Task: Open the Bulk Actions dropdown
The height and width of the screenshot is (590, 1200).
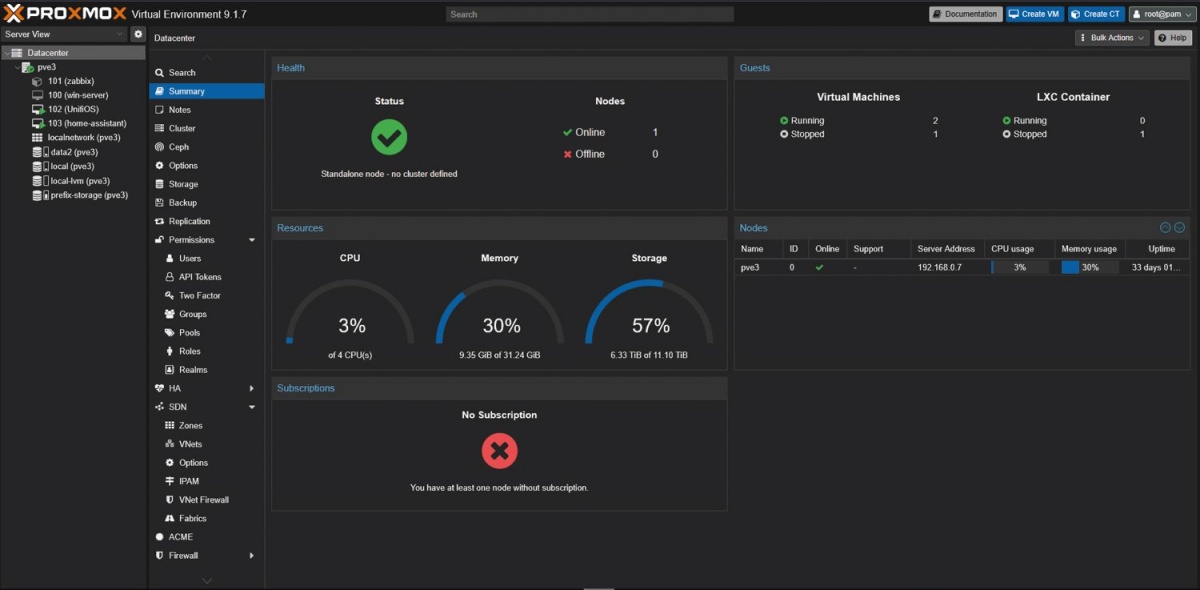Action: coord(1112,38)
